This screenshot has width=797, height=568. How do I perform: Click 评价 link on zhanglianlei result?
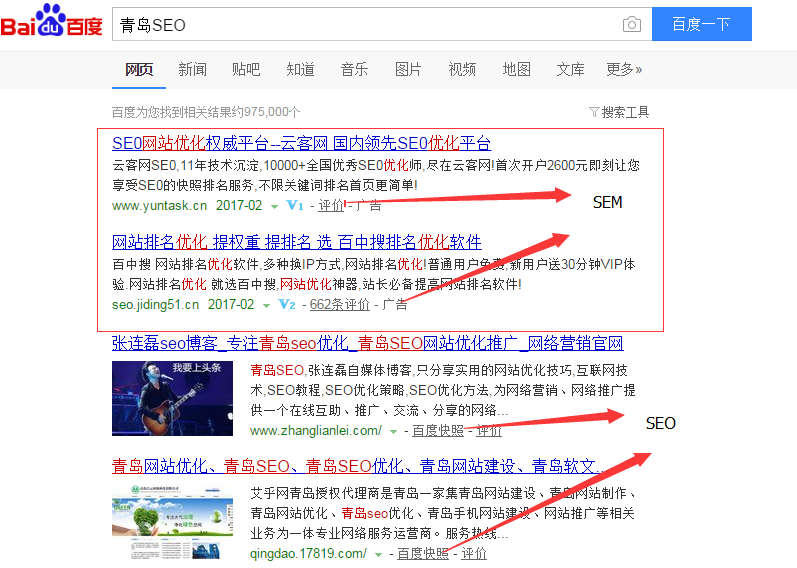(489, 431)
